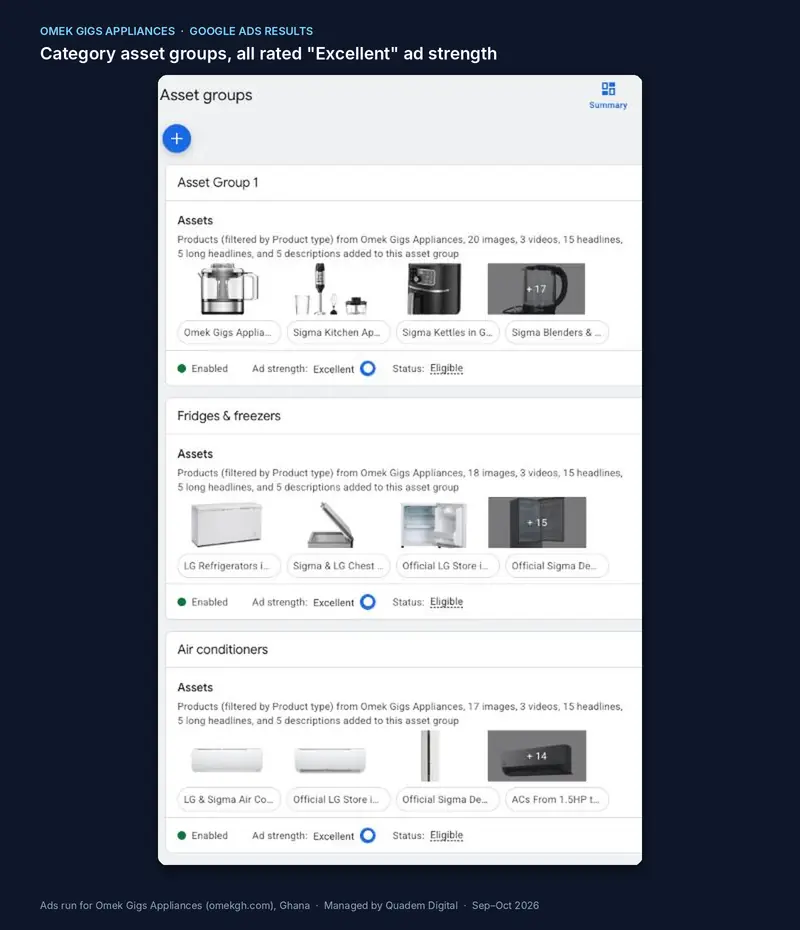The image size is (800, 930).
Task: Click the Excellent ad strength circle in Asset Group 1
Action: pyautogui.click(x=368, y=368)
